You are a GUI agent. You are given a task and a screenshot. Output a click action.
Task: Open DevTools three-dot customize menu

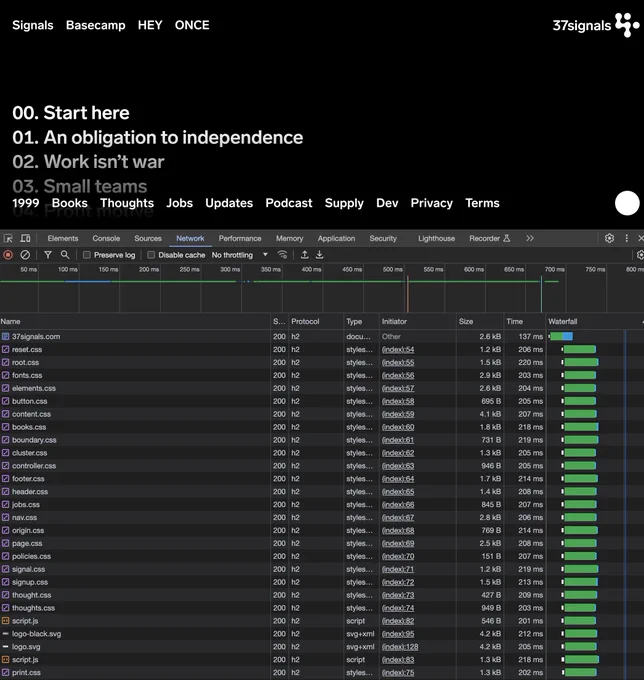click(x=626, y=238)
